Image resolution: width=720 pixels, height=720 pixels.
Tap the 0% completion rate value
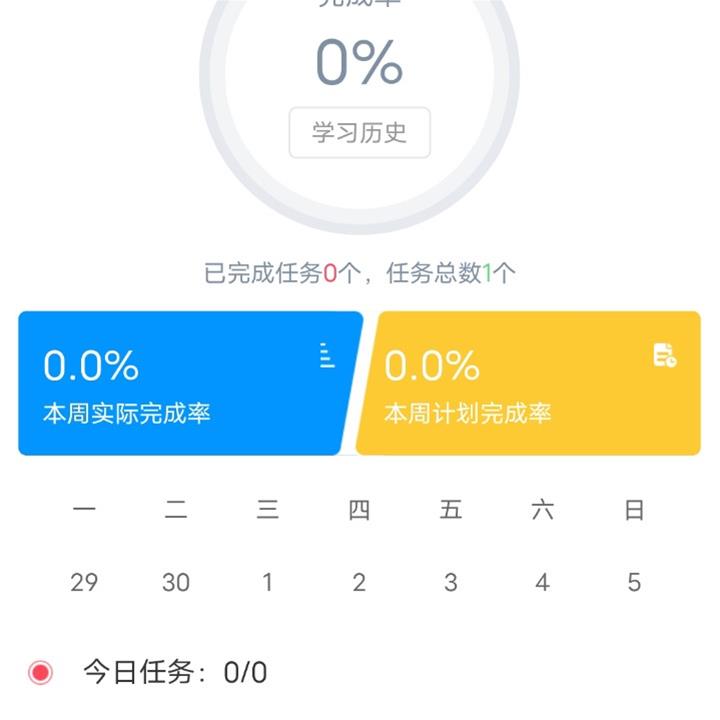(x=360, y=62)
